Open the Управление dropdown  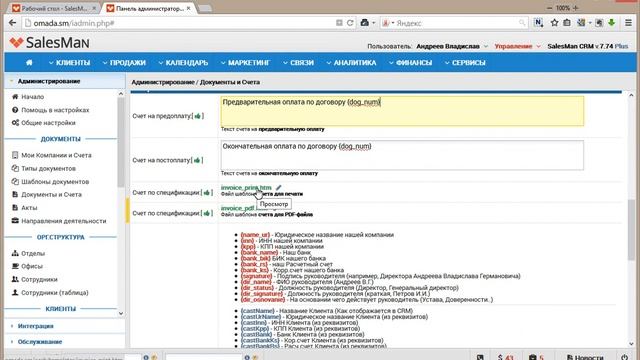click(517, 46)
